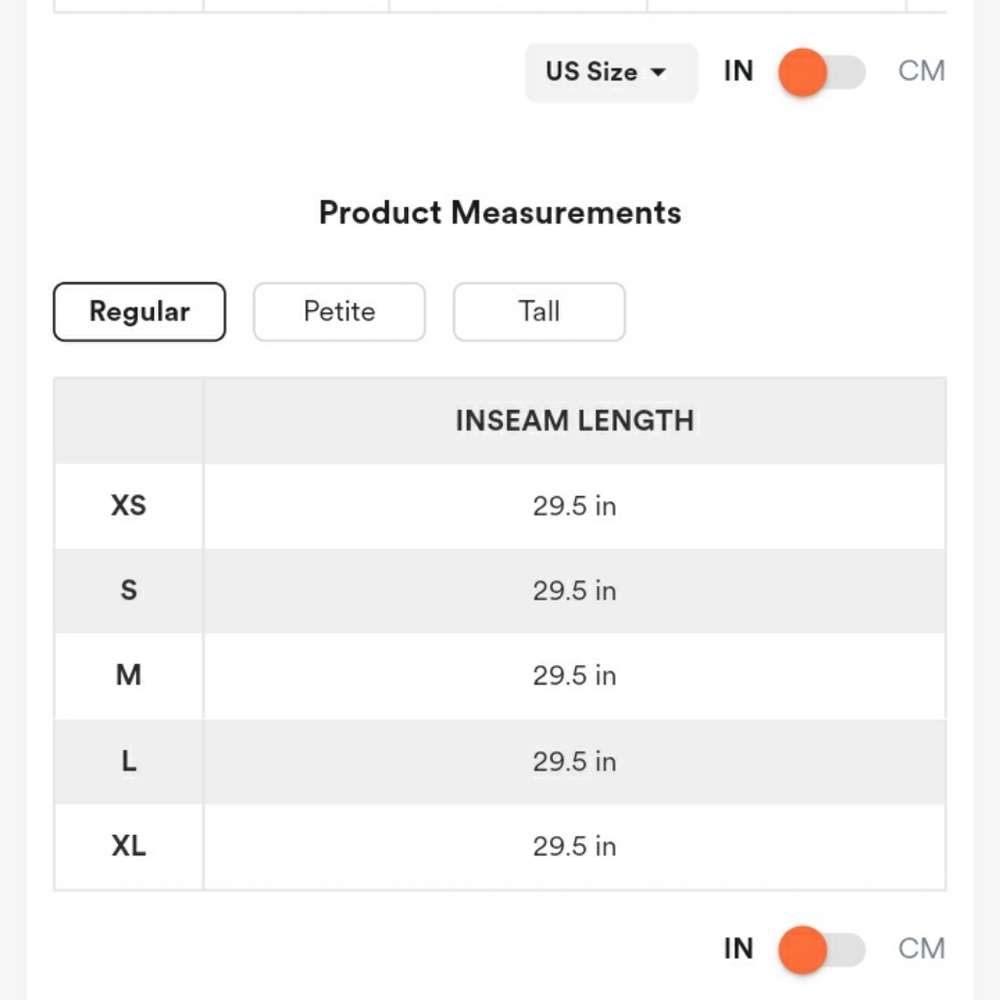Select the bottom IN unit label

click(x=738, y=948)
